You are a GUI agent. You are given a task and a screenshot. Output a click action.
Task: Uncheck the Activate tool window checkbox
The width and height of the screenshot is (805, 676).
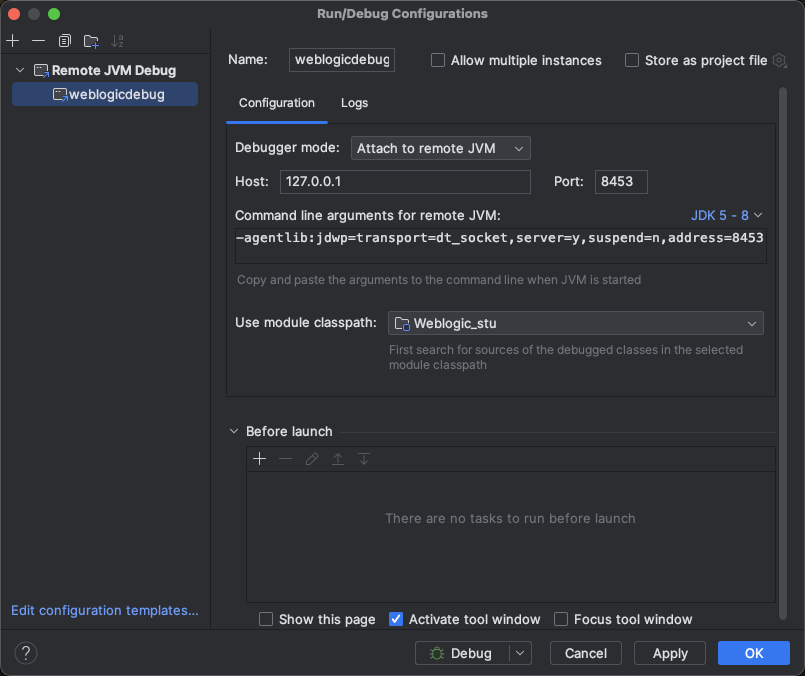point(396,619)
